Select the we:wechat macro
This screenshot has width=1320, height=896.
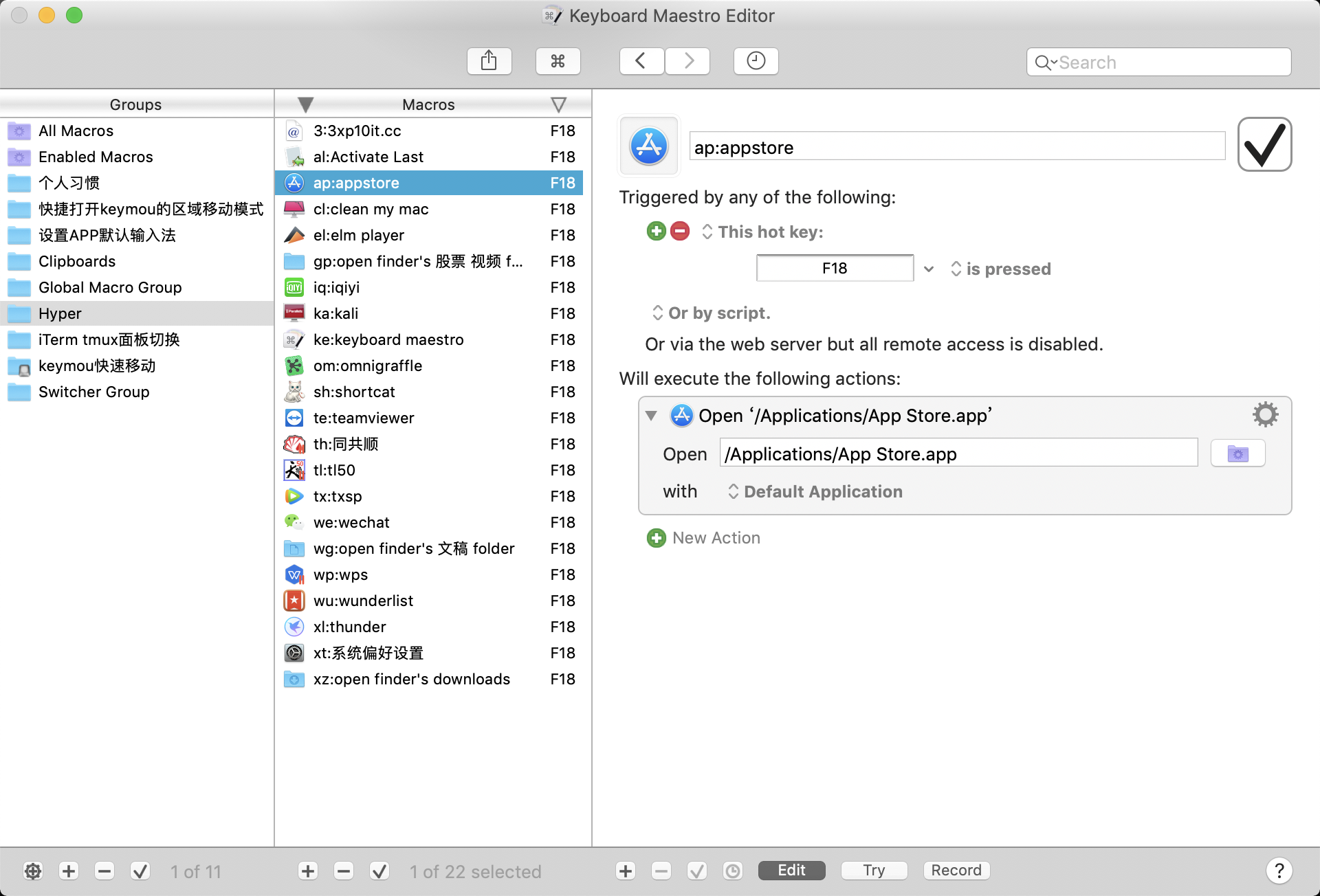[351, 522]
